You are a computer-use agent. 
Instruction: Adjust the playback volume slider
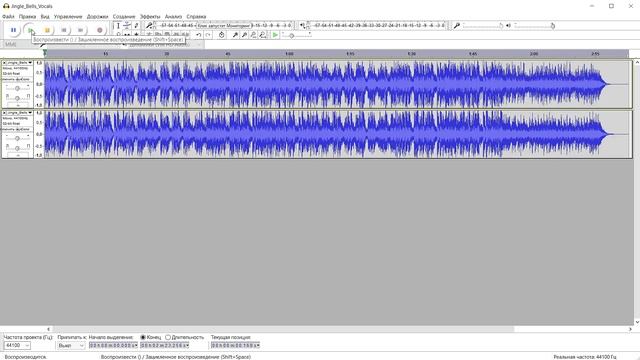535,26
